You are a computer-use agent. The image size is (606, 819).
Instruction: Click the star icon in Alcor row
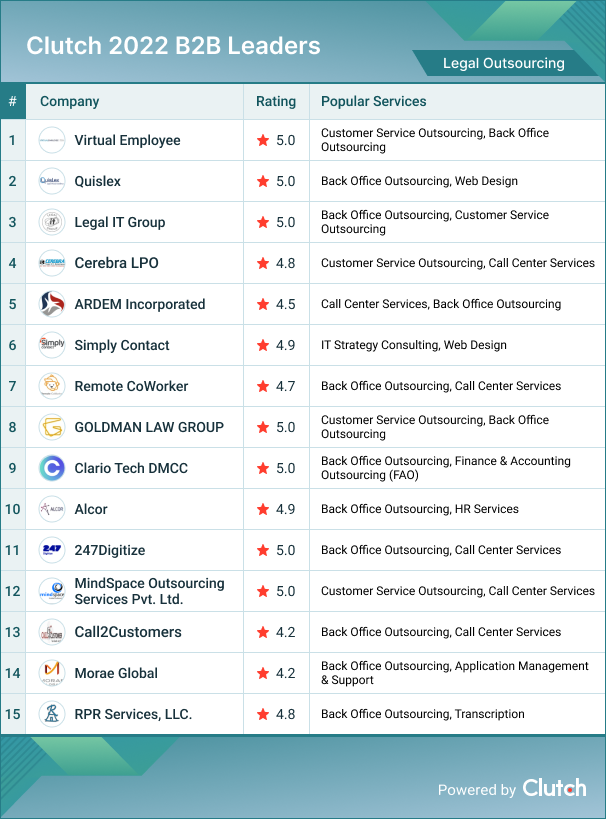[263, 509]
